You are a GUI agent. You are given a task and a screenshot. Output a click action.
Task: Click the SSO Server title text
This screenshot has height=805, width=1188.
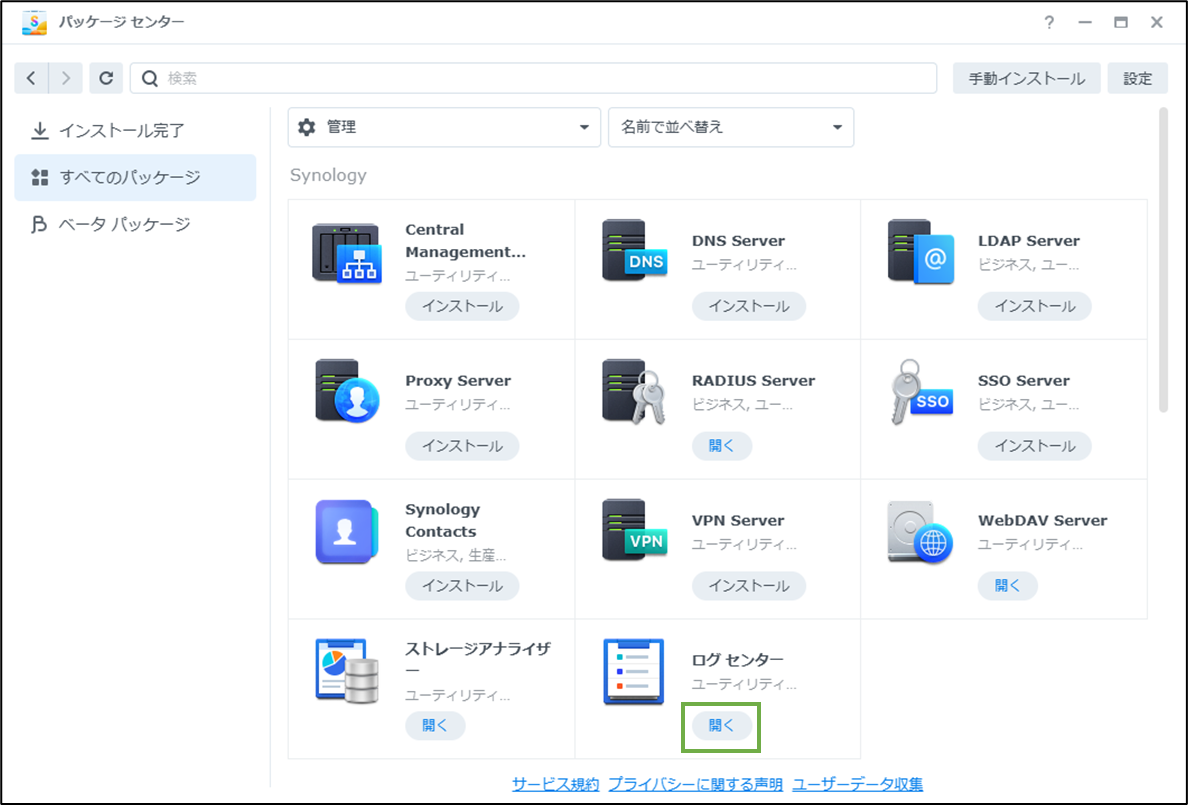1024,381
